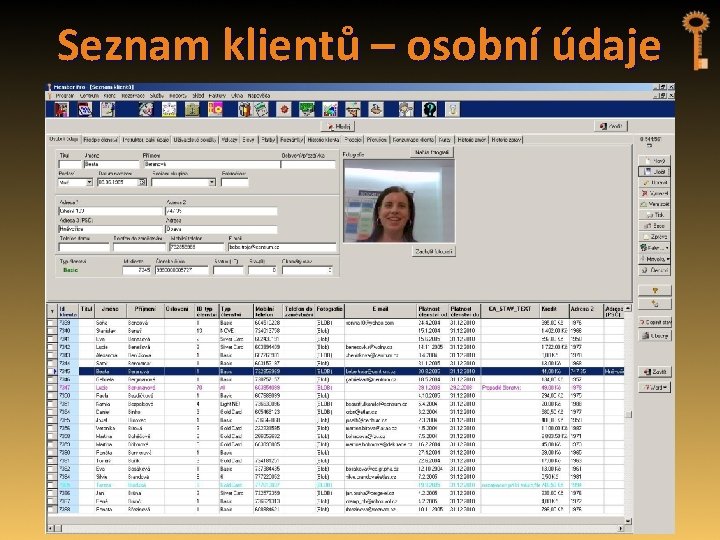
Task: Click Nahrát fotografii button above the photo
Action: coord(431,152)
